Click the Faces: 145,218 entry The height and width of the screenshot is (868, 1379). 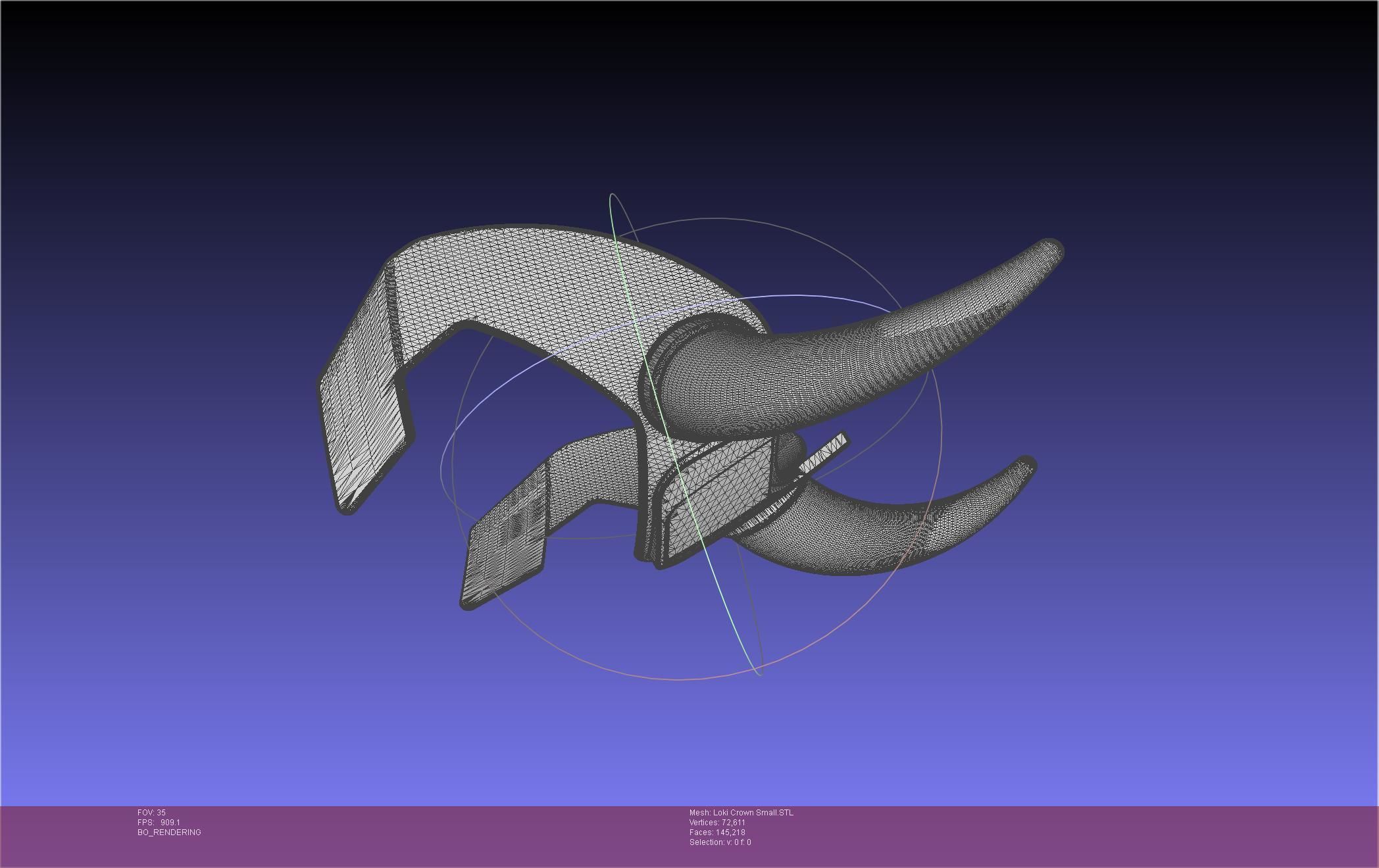pos(717,832)
